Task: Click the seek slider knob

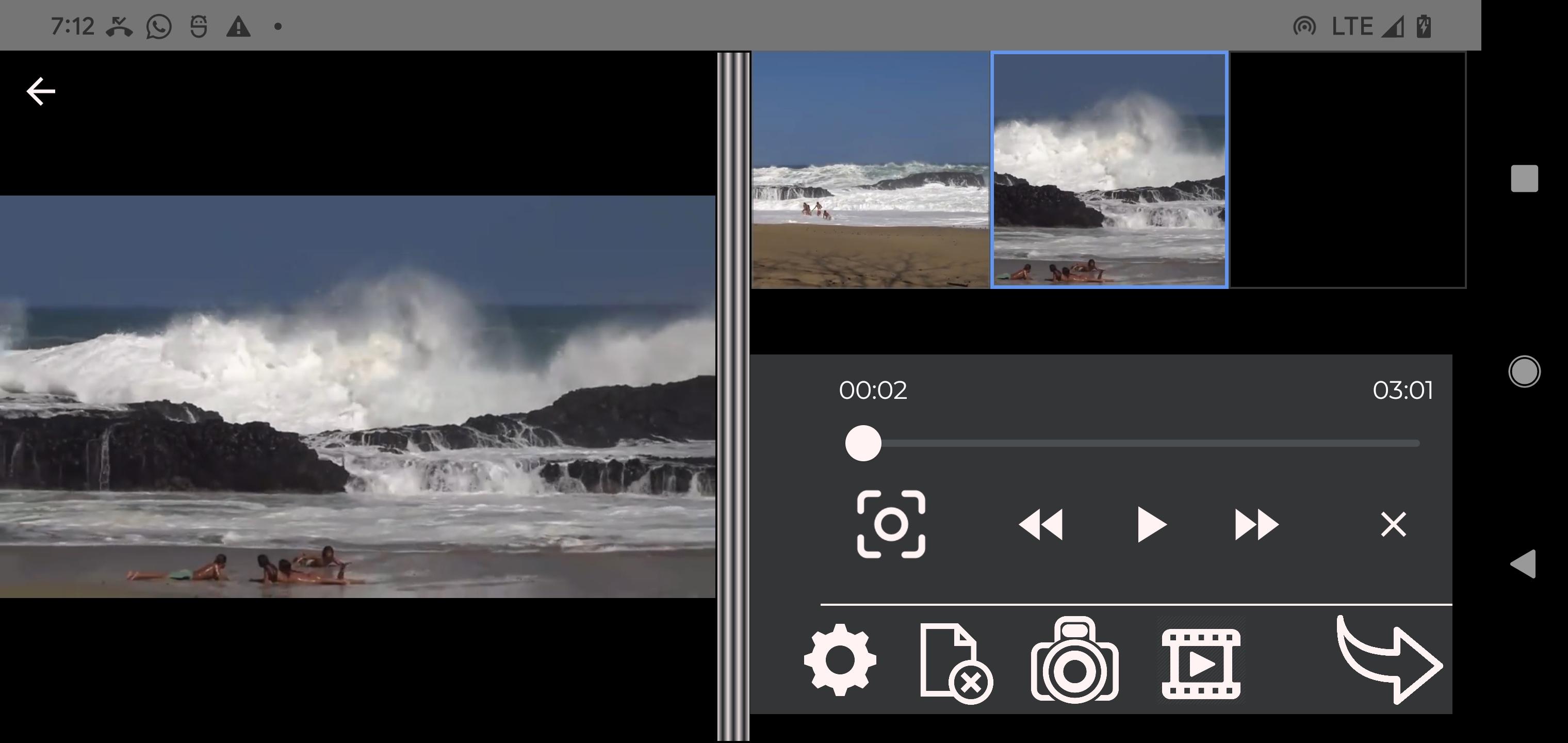Action: pyautogui.click(x=862, y=443)
